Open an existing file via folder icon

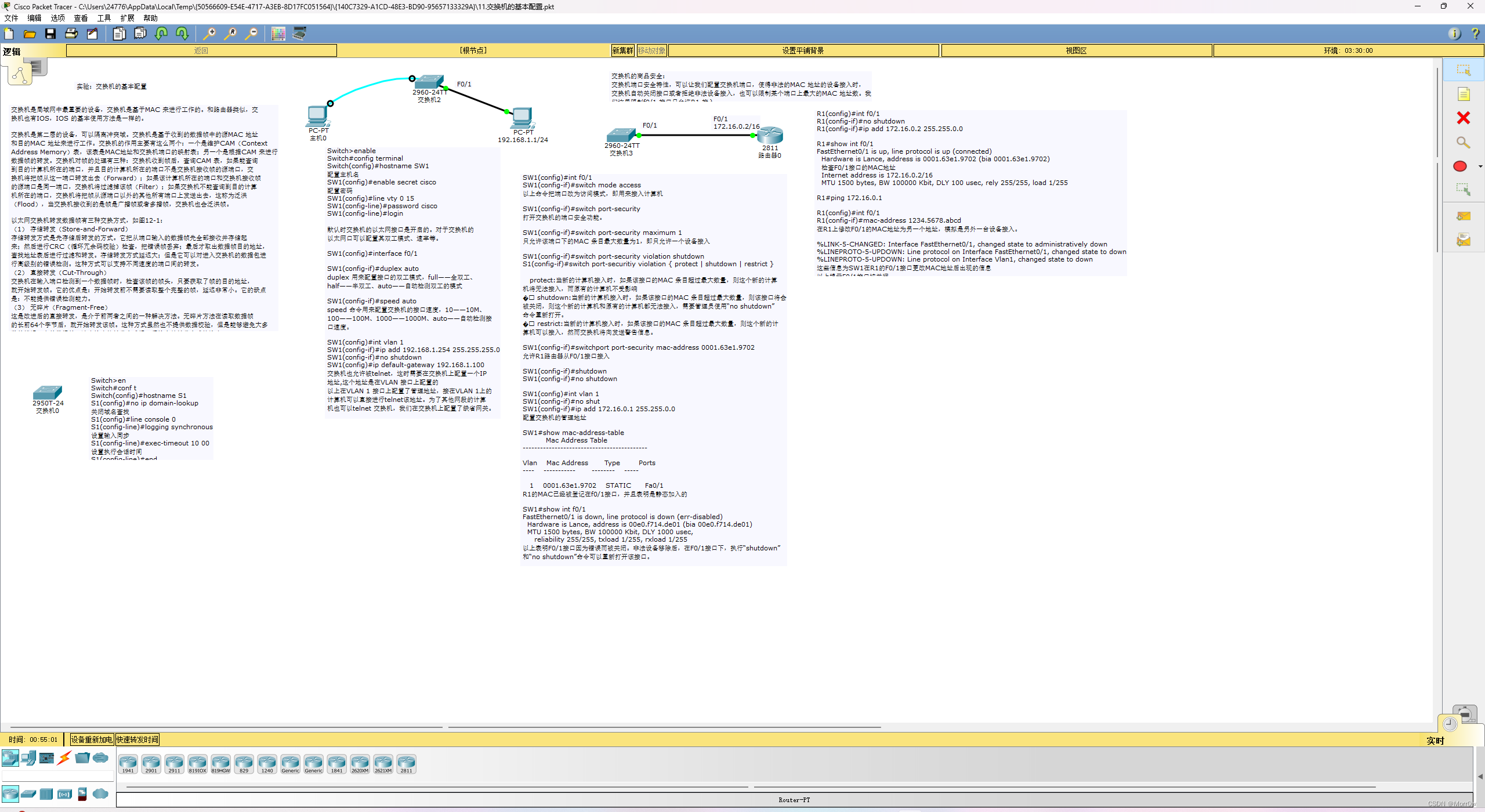coord(30,34)
